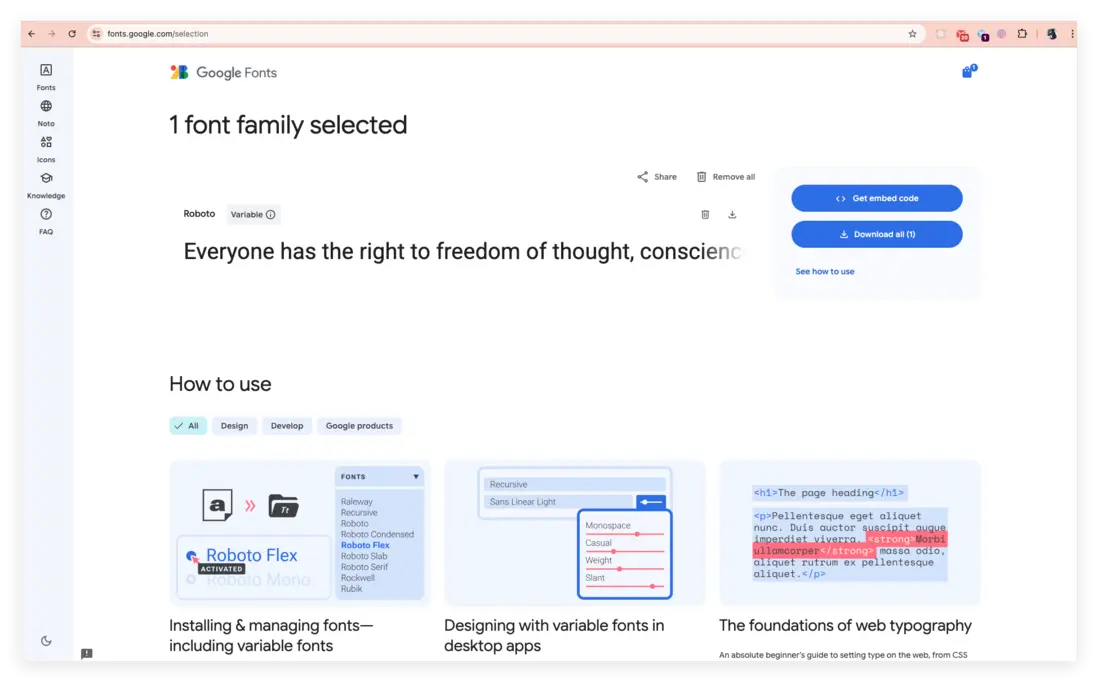Select the Google products filter chip
This screenshot has height=682, width=1098.
tap(359, 426)
